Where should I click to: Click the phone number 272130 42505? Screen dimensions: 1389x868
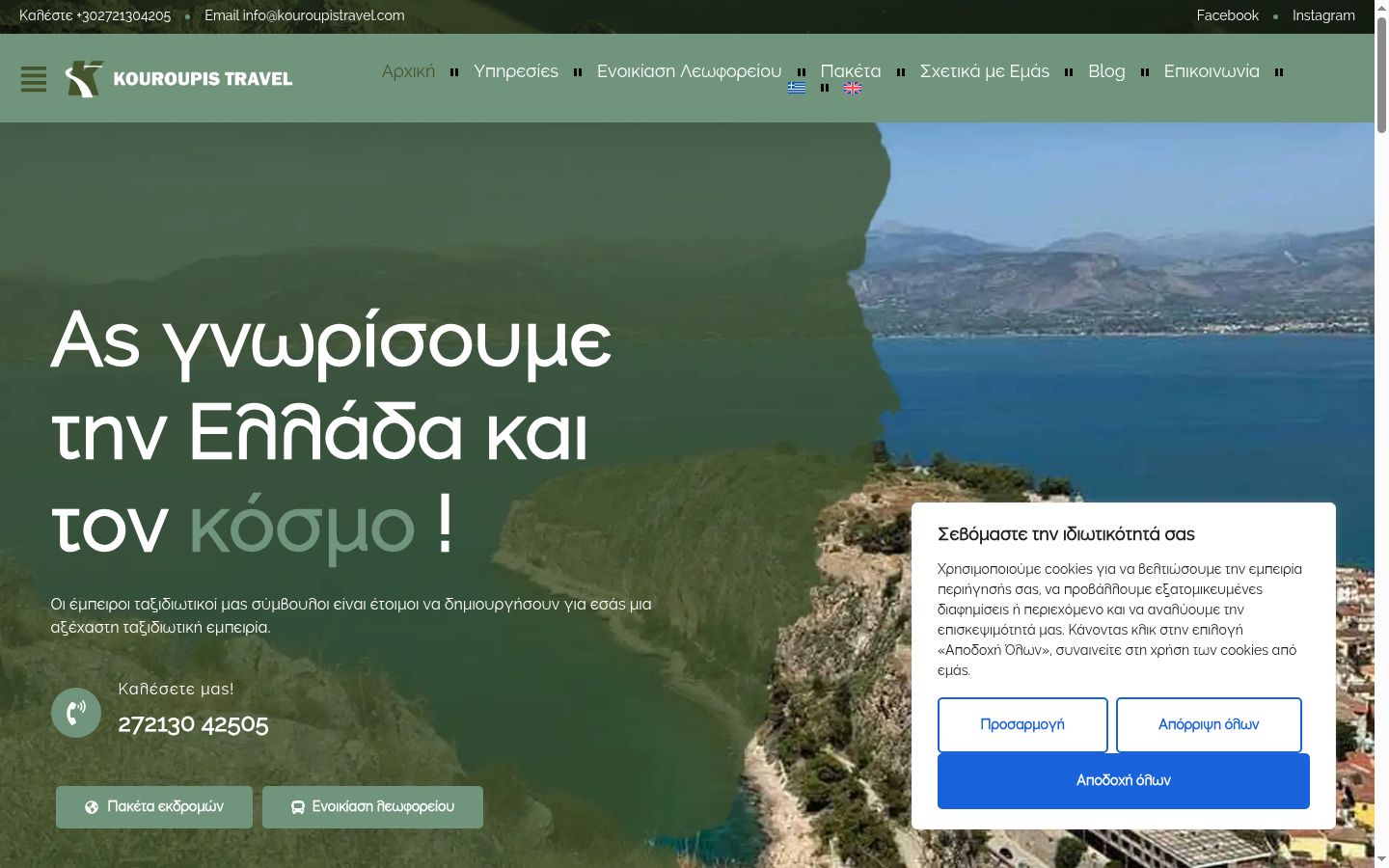click(193, 724)
